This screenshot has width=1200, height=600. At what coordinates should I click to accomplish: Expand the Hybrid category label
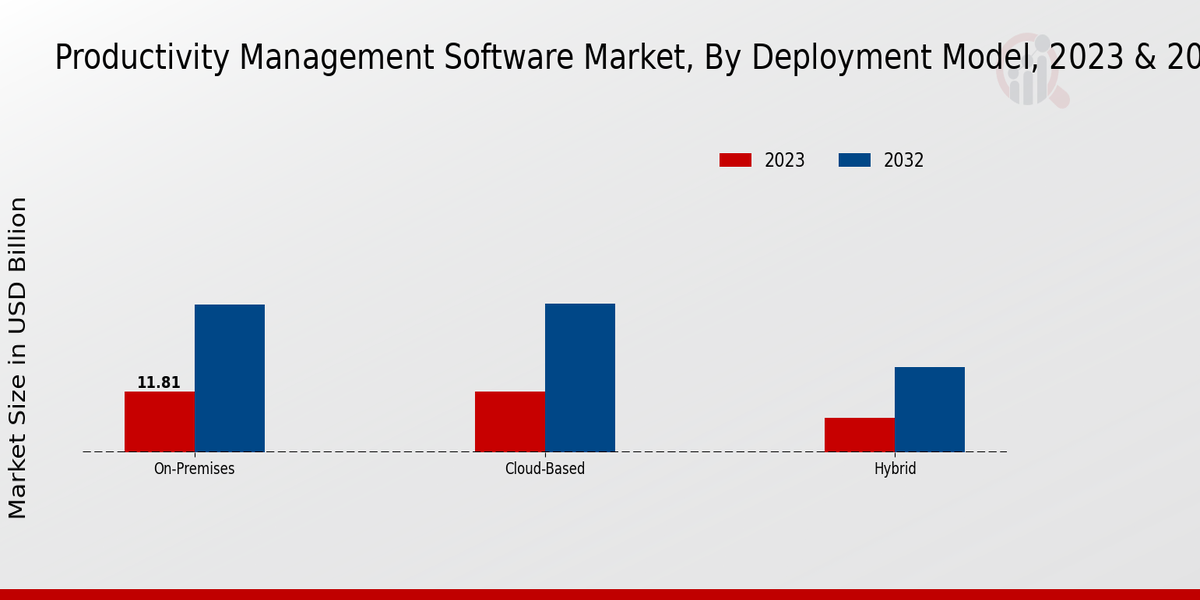pyautogui.click(x=894, y=467)
